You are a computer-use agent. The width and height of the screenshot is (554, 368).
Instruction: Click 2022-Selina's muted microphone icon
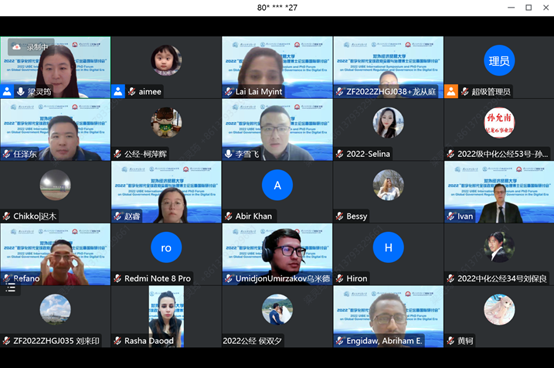pyautogui.click(x=340, y=154)
